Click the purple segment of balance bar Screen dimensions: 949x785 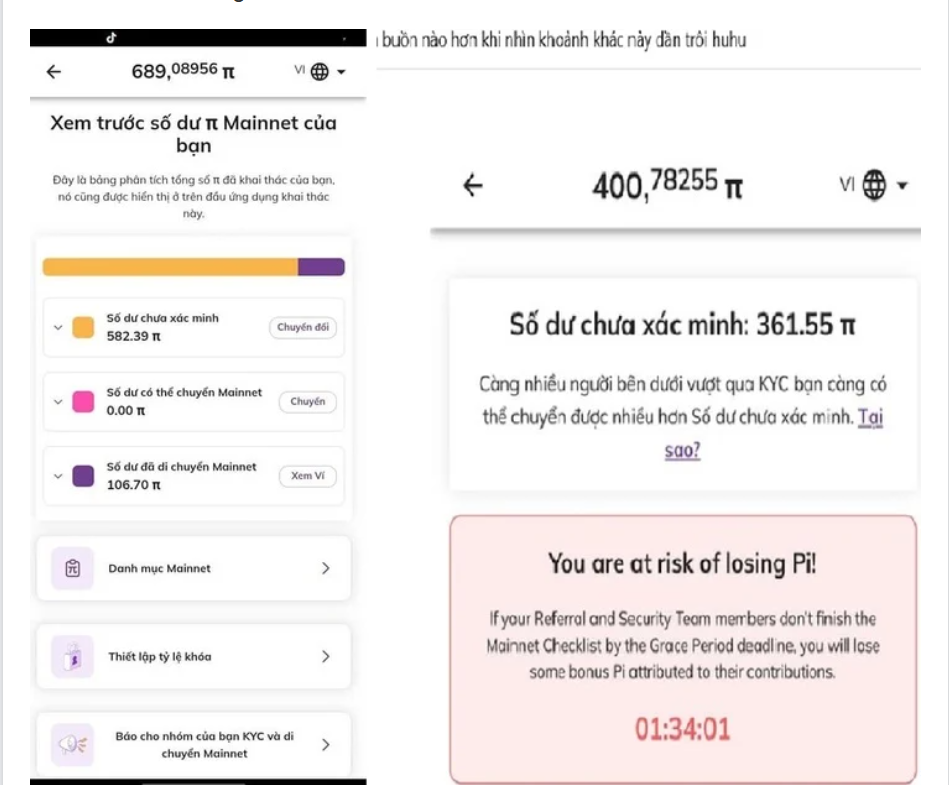pos(321,267)
